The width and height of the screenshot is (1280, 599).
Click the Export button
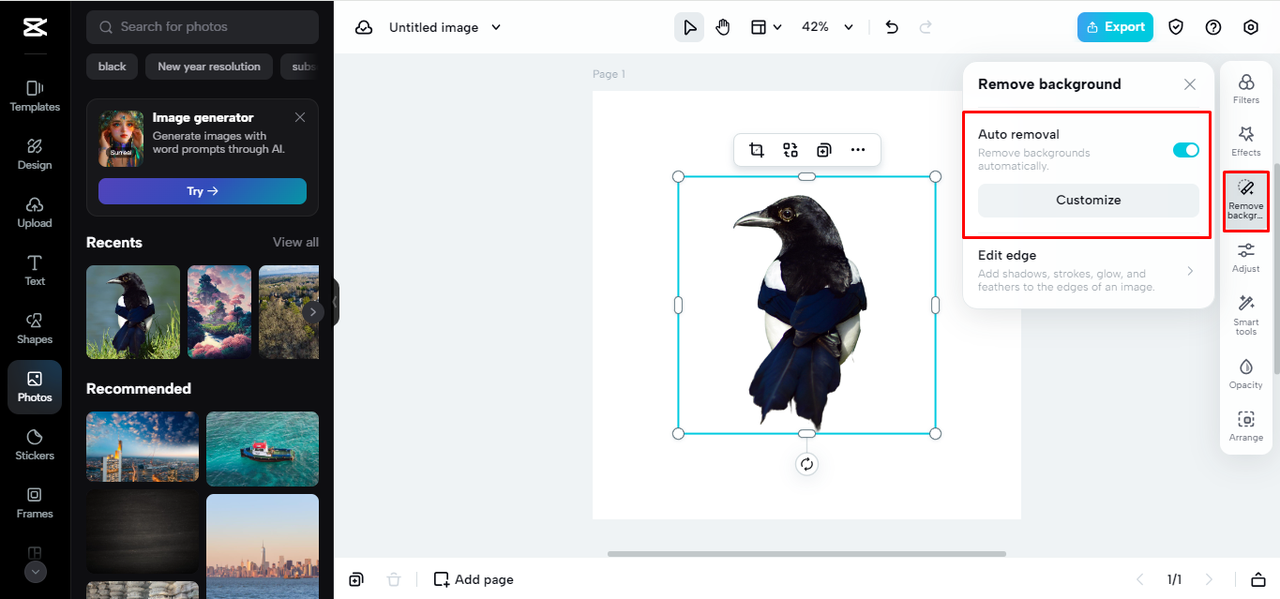pos(1115,27)
